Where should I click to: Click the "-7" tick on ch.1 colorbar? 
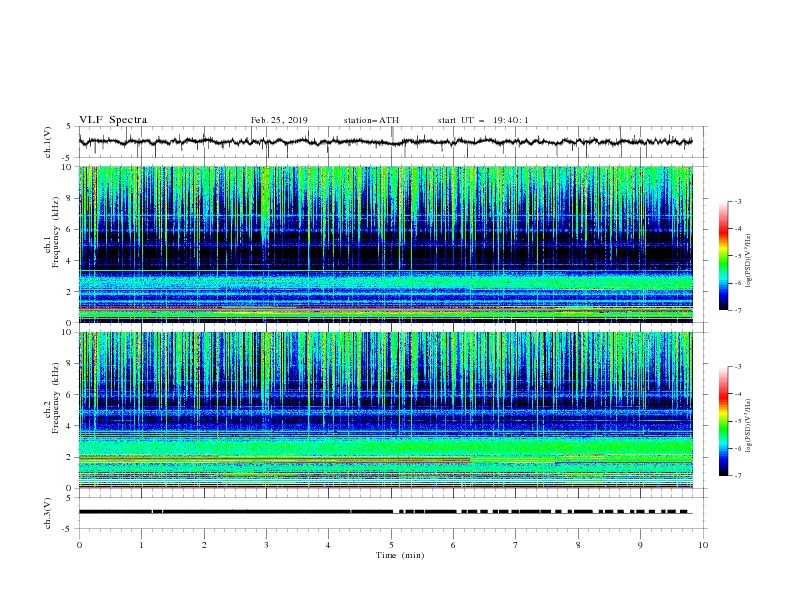738,310
